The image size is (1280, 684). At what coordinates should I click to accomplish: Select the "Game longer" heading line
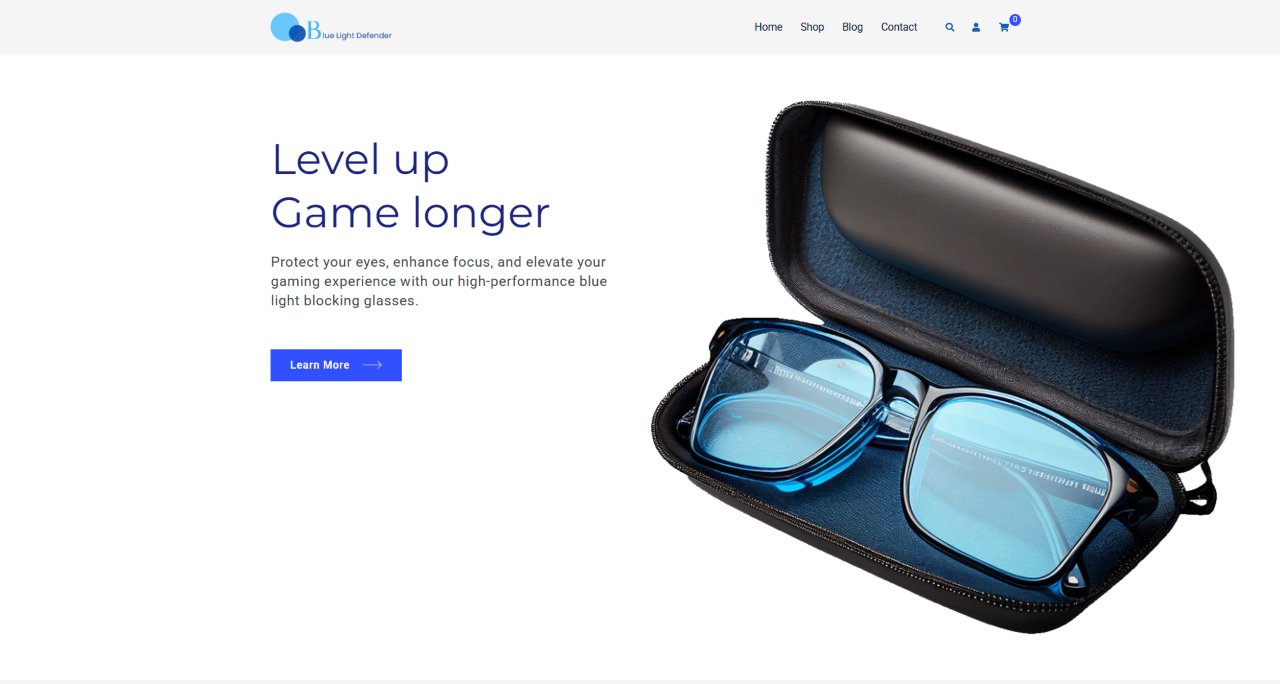click(x=410, y=213)
